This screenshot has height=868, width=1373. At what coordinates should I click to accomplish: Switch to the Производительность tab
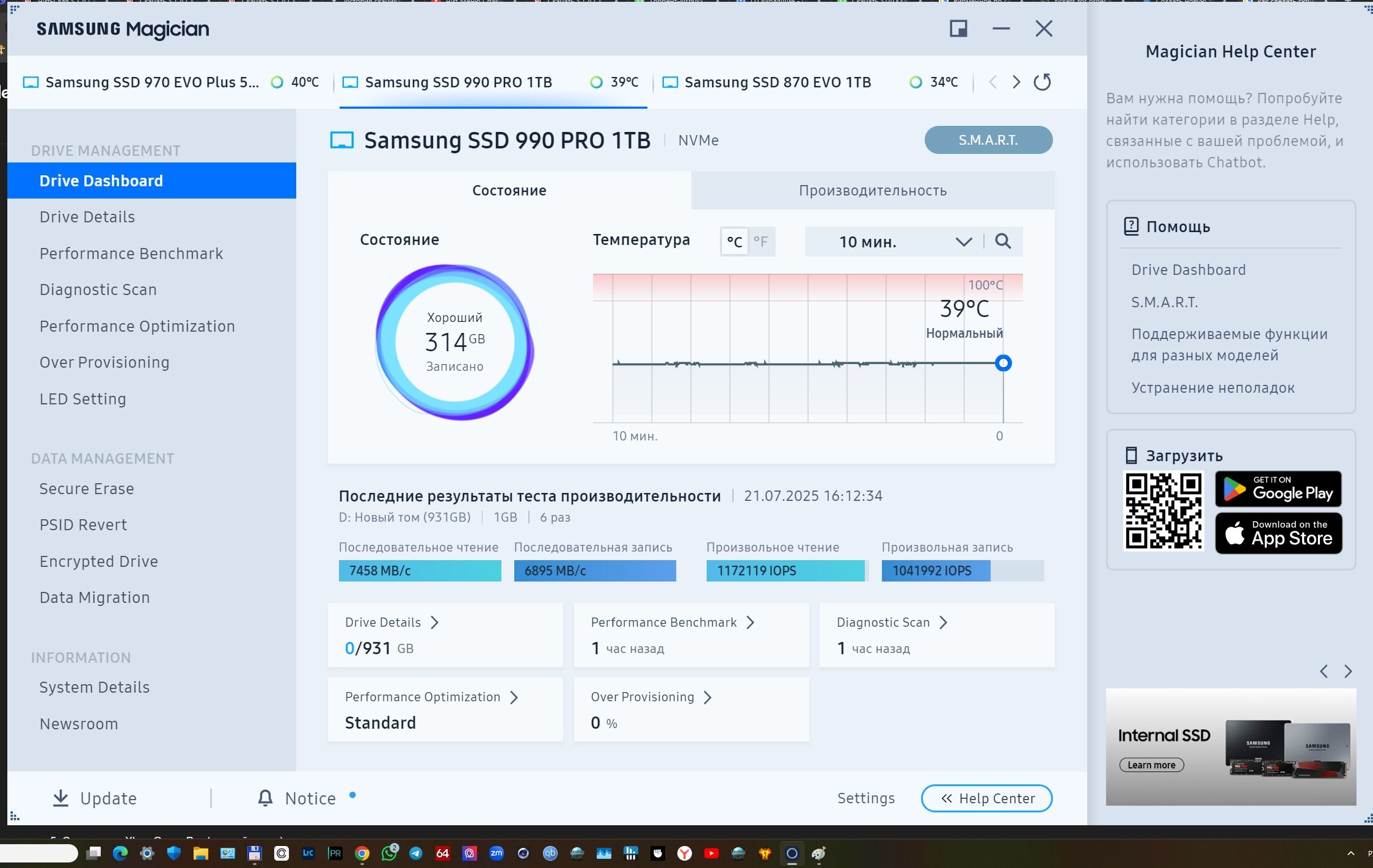873,191
